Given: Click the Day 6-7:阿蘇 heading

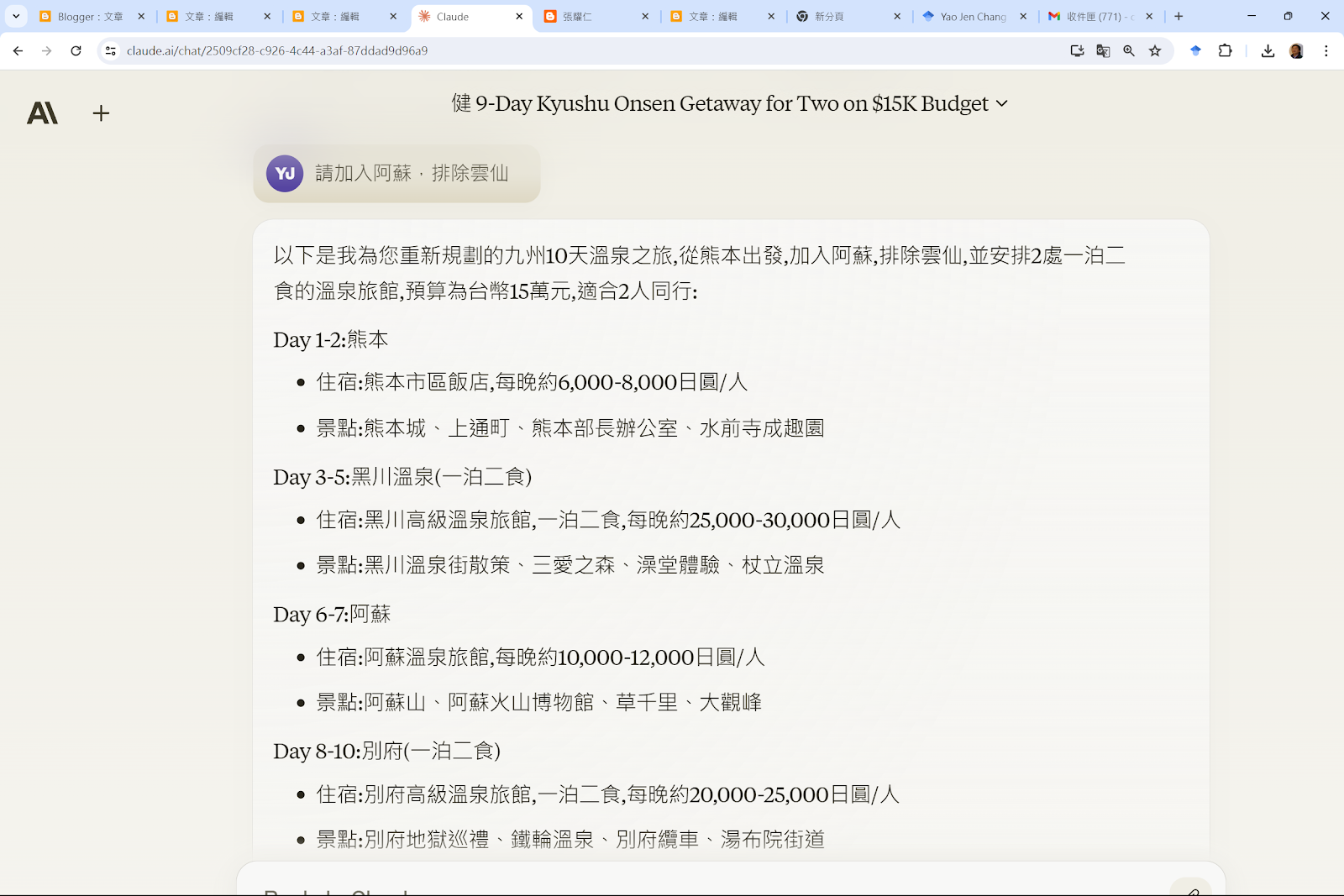Looking at the screenshot, I should [332, 615].
